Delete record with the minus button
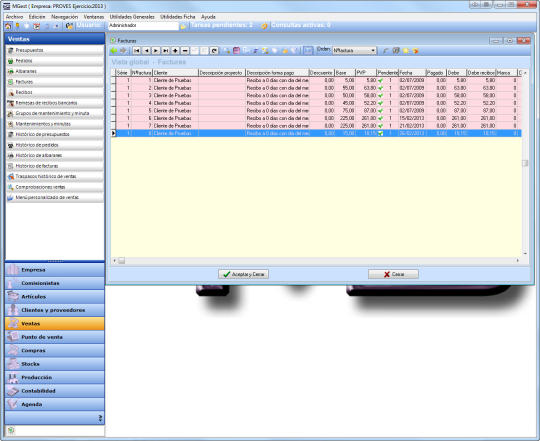This screenshot has height=441, width=540. coord(185,51)
